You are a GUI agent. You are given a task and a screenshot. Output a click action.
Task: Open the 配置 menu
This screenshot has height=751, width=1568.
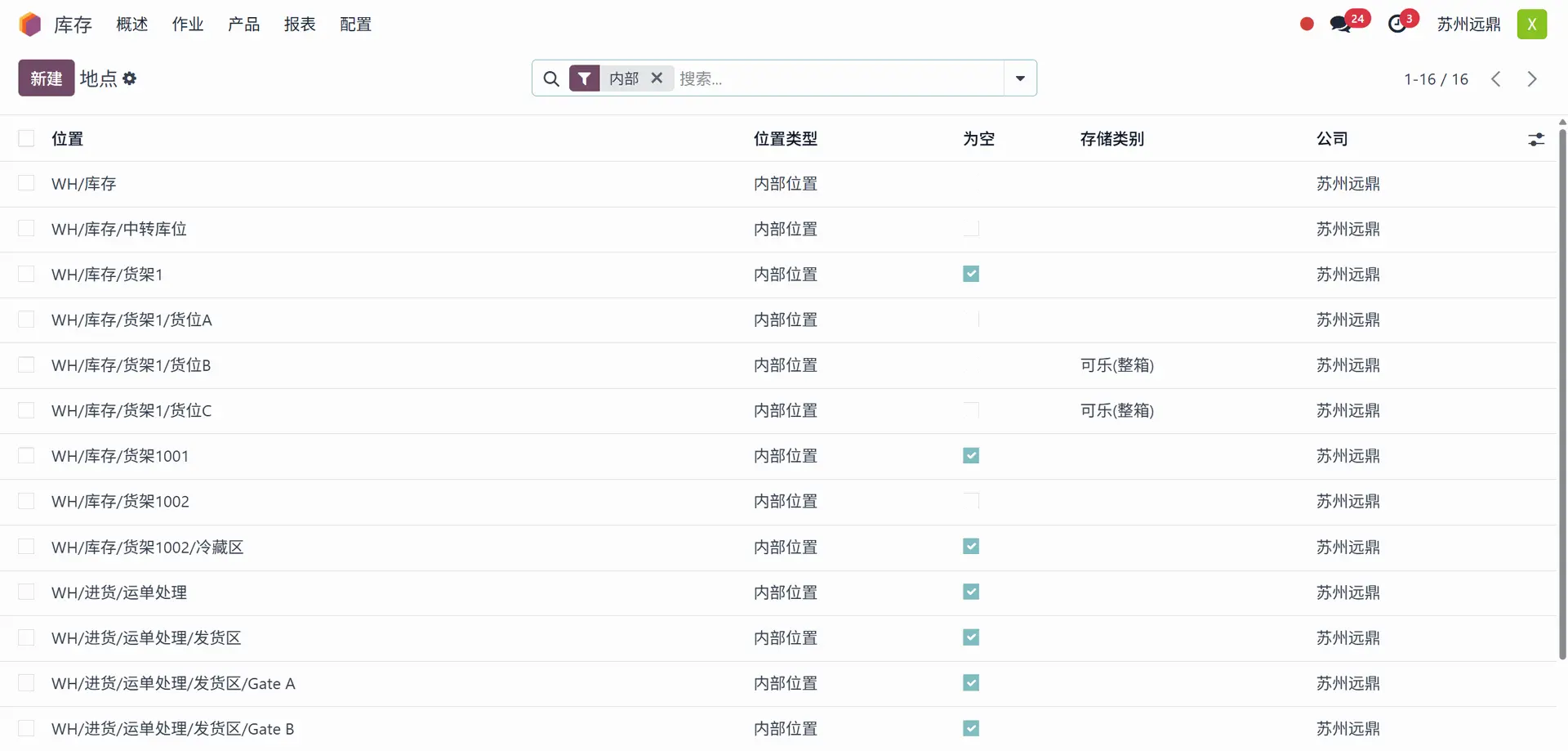click(x=355, y=25)
